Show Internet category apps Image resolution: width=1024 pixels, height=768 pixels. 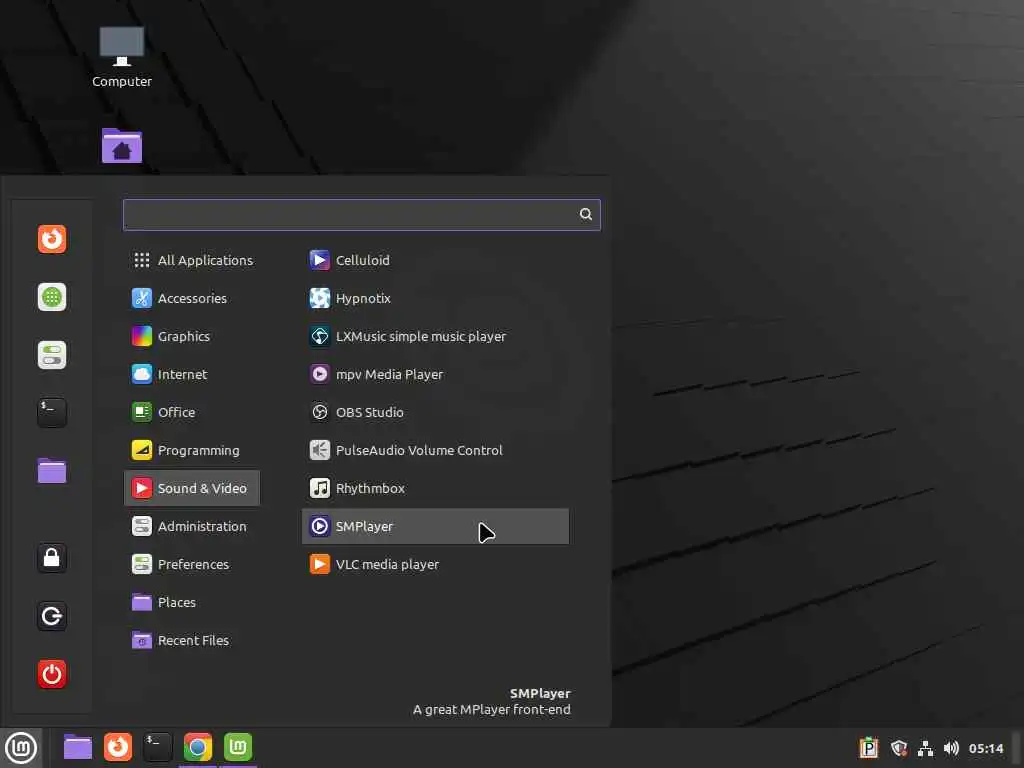[x=192, y=374]
